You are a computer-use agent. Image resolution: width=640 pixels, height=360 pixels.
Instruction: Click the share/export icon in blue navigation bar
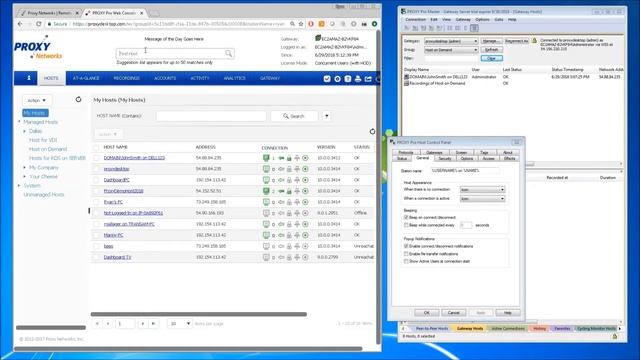[x=368, y=79]
